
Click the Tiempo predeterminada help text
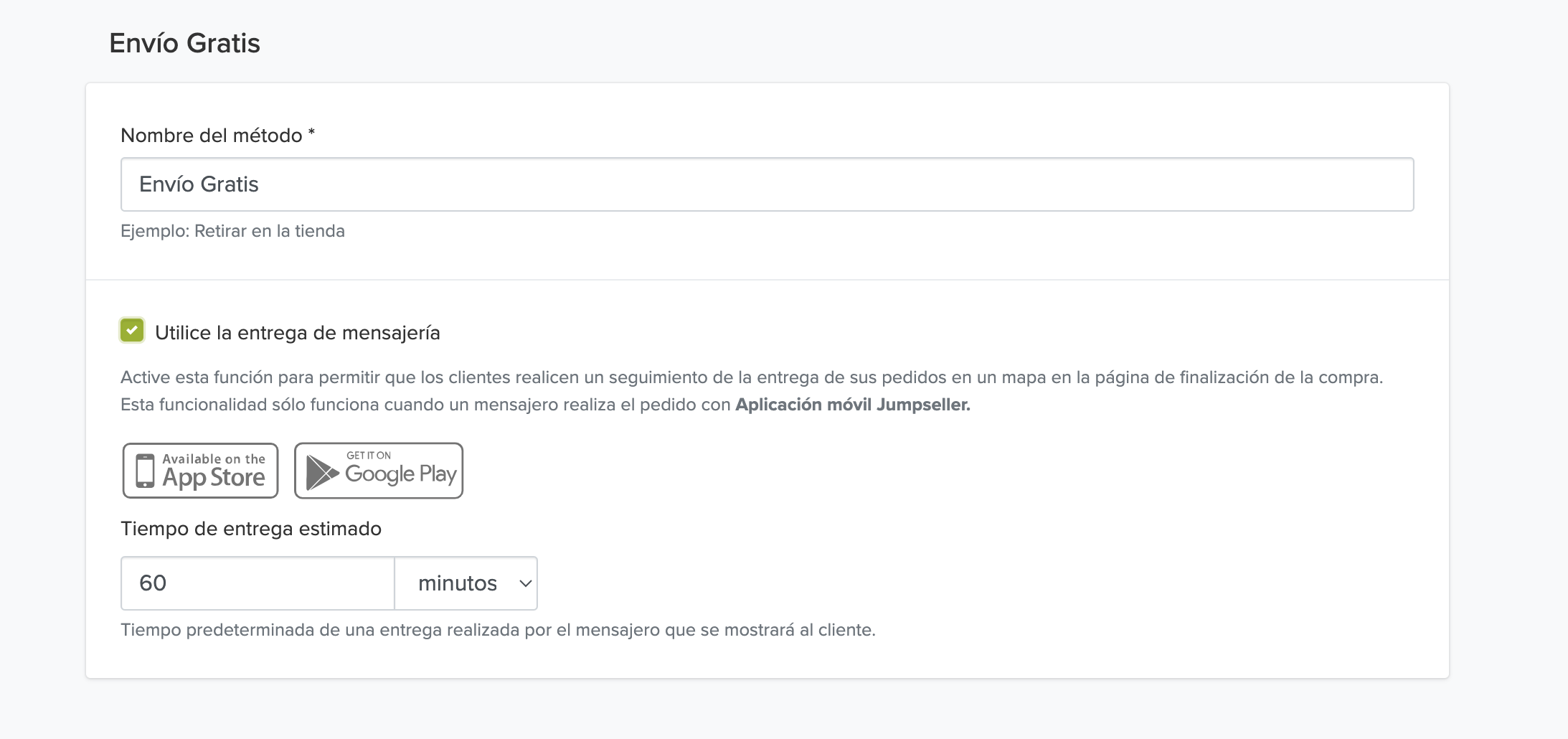pyautogui.click(x=498, y=630)
